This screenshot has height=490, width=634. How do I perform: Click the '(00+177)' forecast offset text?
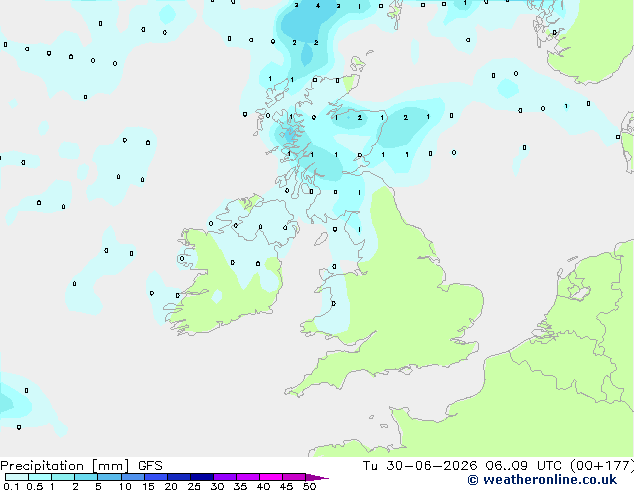coord(602,466)
